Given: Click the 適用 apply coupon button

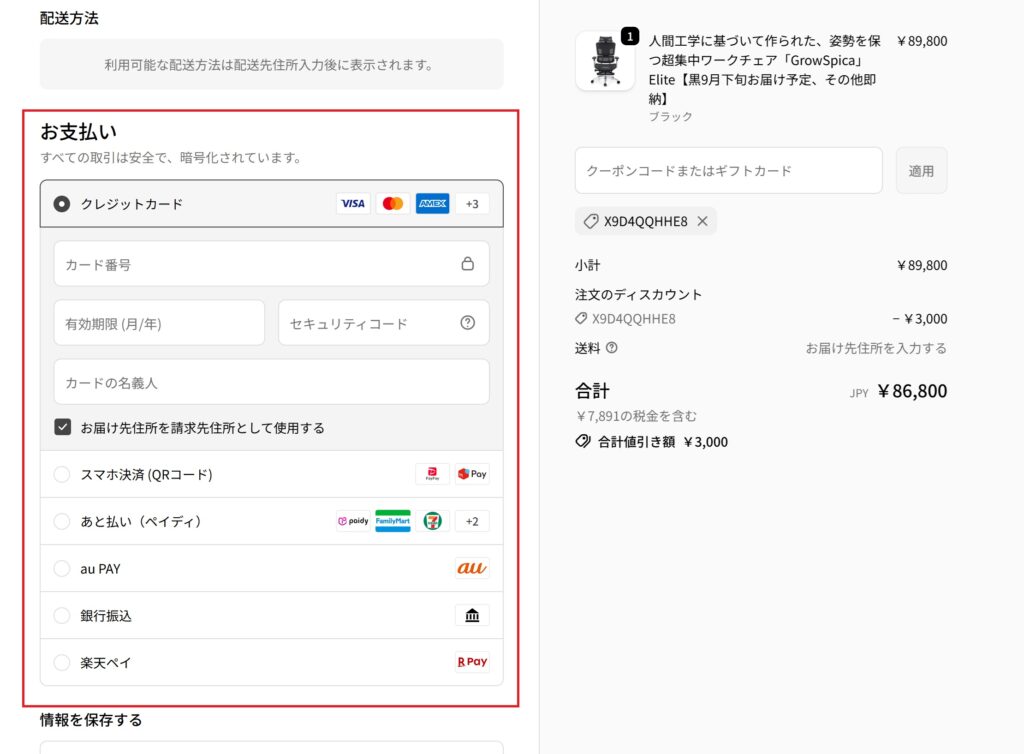Looking at the screenshot, I should [921, 171].
